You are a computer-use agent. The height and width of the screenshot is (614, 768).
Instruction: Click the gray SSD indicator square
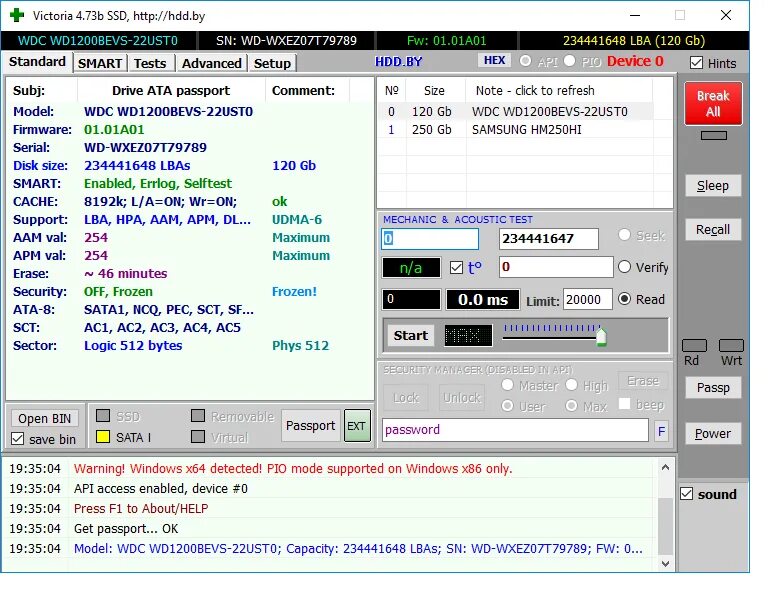tap(103, 416)
